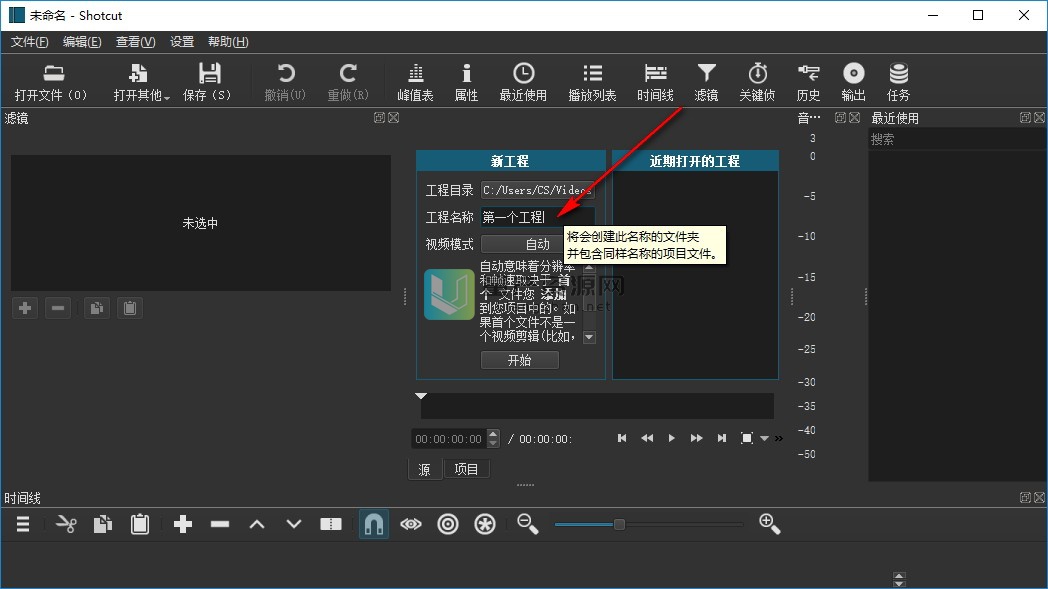The image size is (1048, 589).
Task: Click the fast forward button
Action: 696,438
